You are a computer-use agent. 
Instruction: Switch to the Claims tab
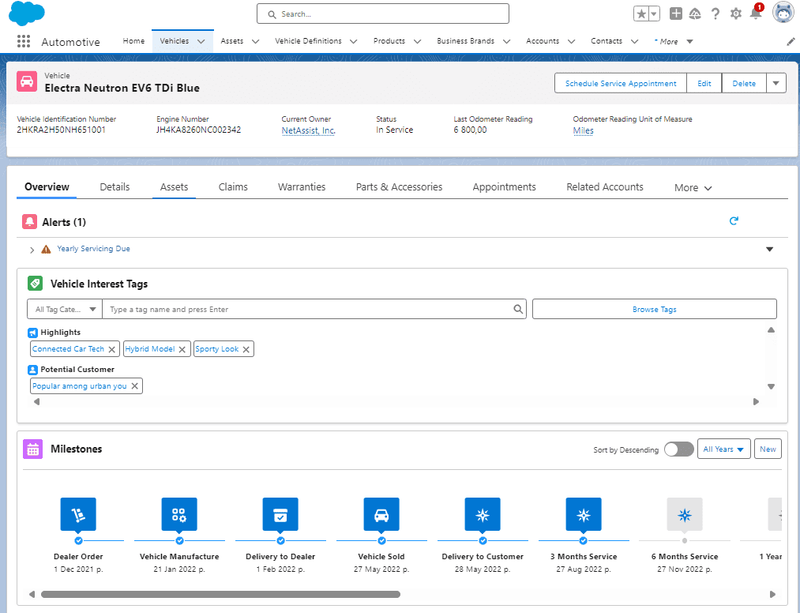[233, 187]
